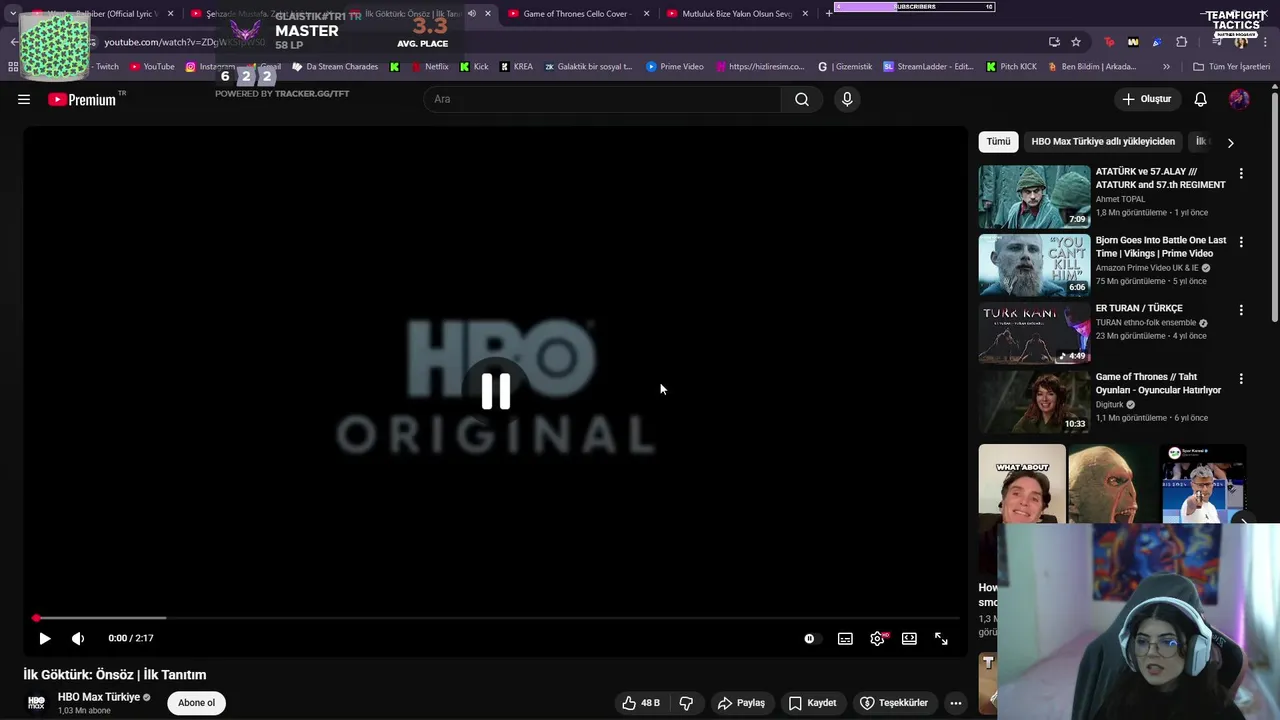
Task: Open Ahmet TOPAL channel link
Action: pos(1120,199)
